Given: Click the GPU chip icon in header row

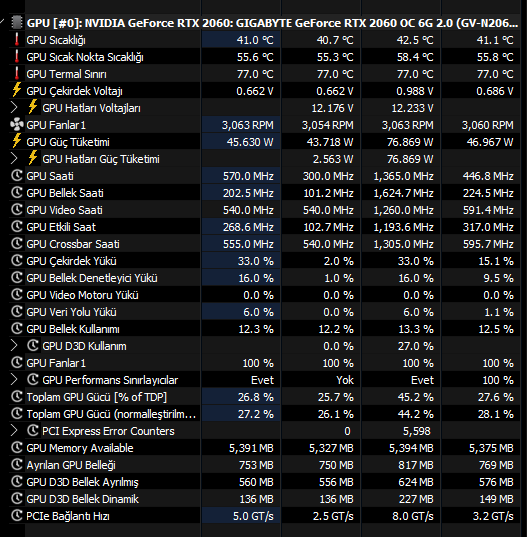Looking at the screenshot, I should 17,23.
